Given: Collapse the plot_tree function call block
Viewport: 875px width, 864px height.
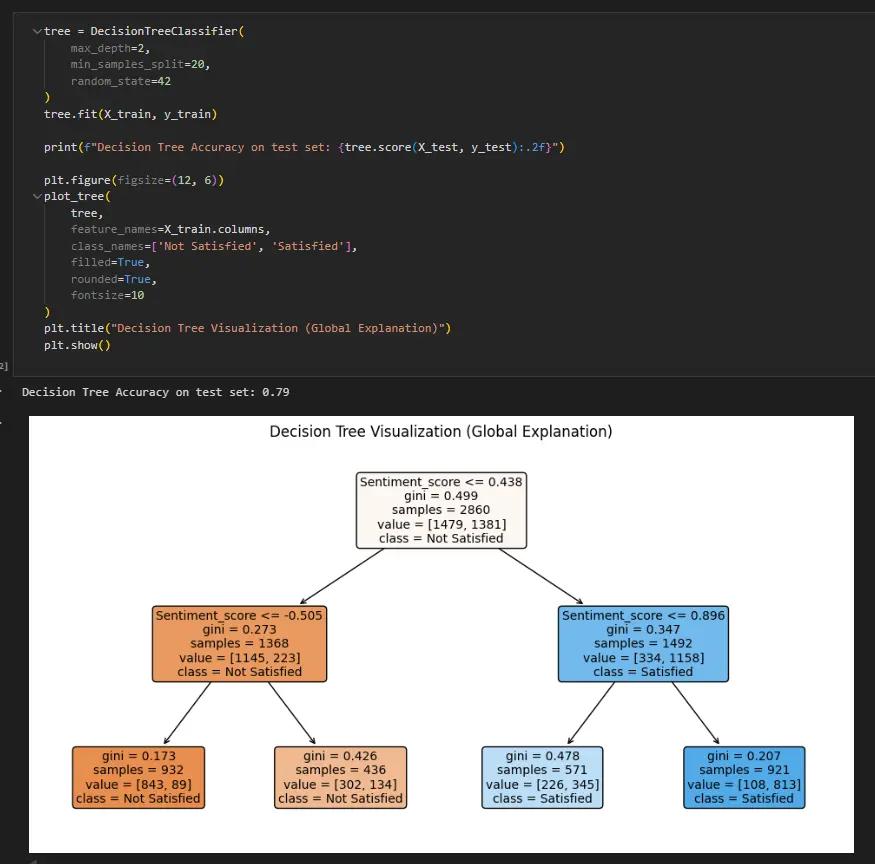Looking at the screenshot, I should [37, 196].
